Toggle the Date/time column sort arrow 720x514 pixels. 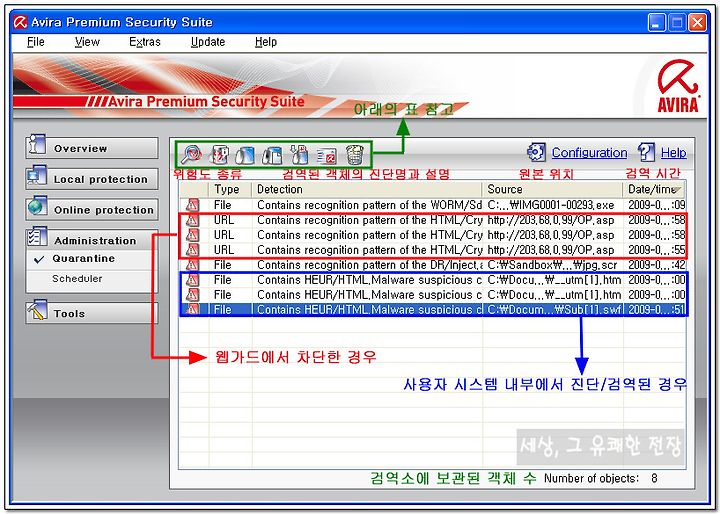677,189
